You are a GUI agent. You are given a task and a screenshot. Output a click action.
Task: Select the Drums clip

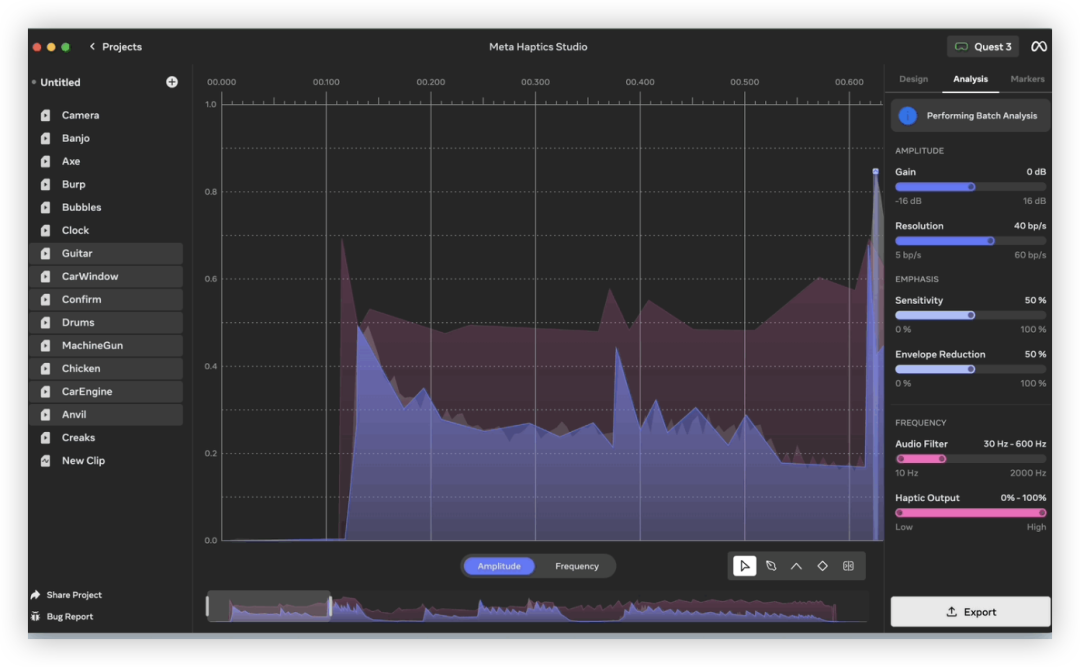[x=106, y=322]
